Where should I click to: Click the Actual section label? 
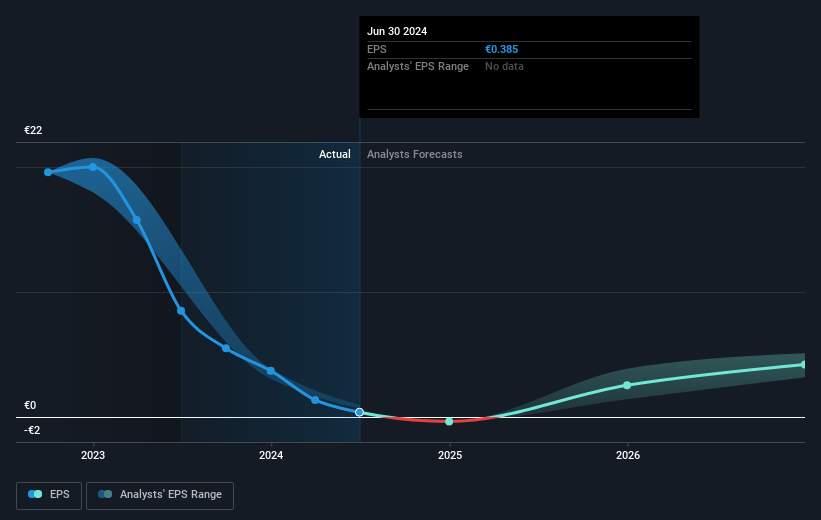(335, 154)
